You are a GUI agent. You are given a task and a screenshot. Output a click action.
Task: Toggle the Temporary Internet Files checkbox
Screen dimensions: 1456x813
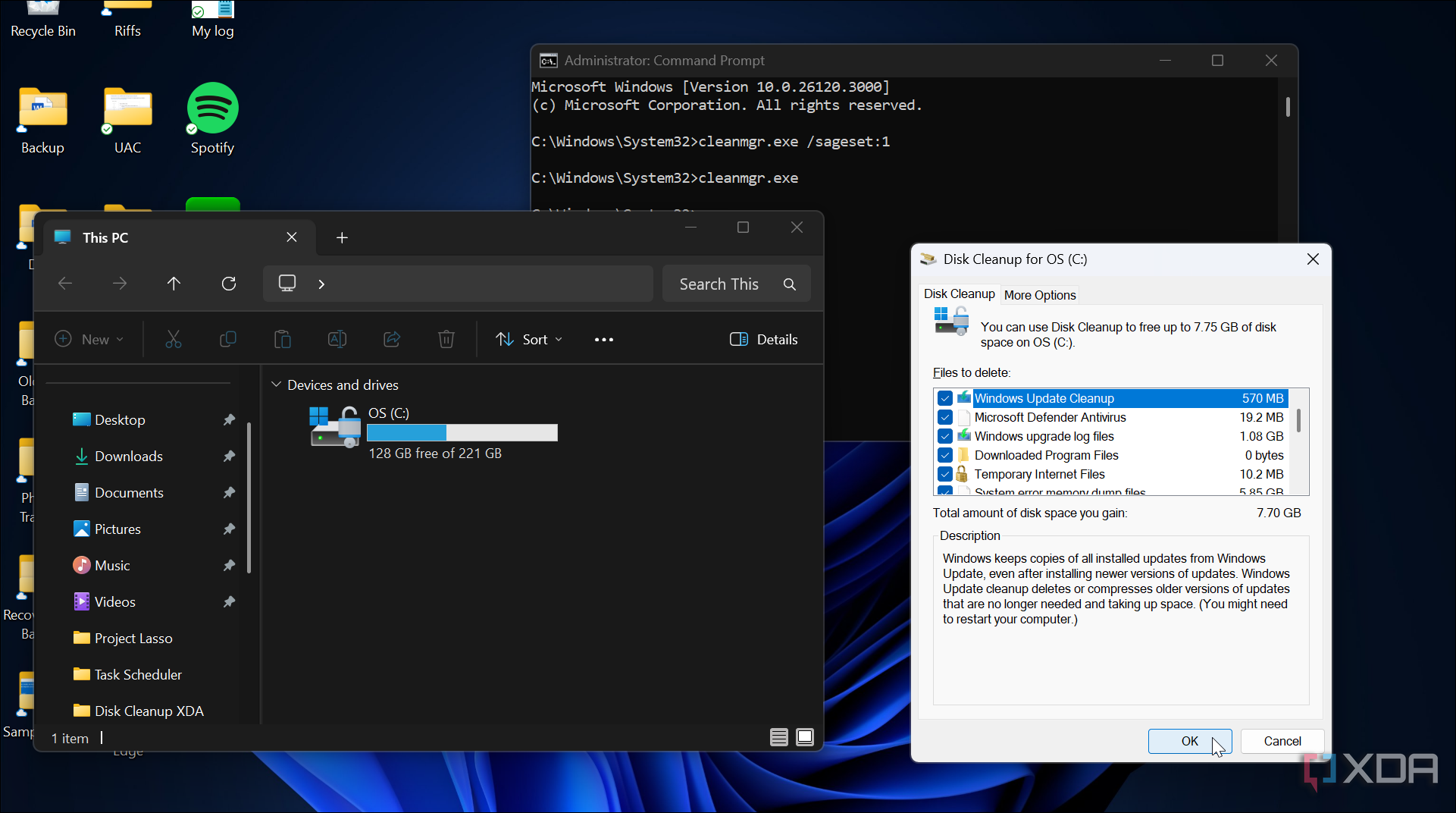[x=945, y=473]
